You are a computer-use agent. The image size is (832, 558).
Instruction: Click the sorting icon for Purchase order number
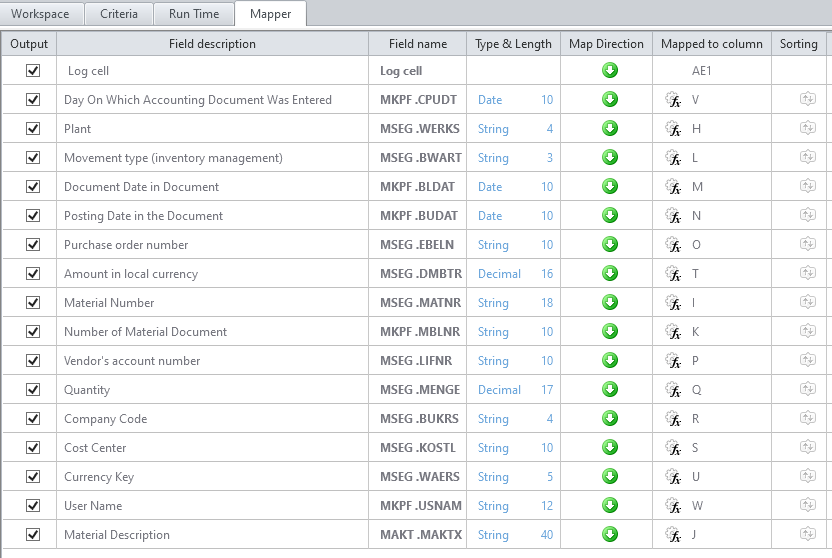point(807,245)
